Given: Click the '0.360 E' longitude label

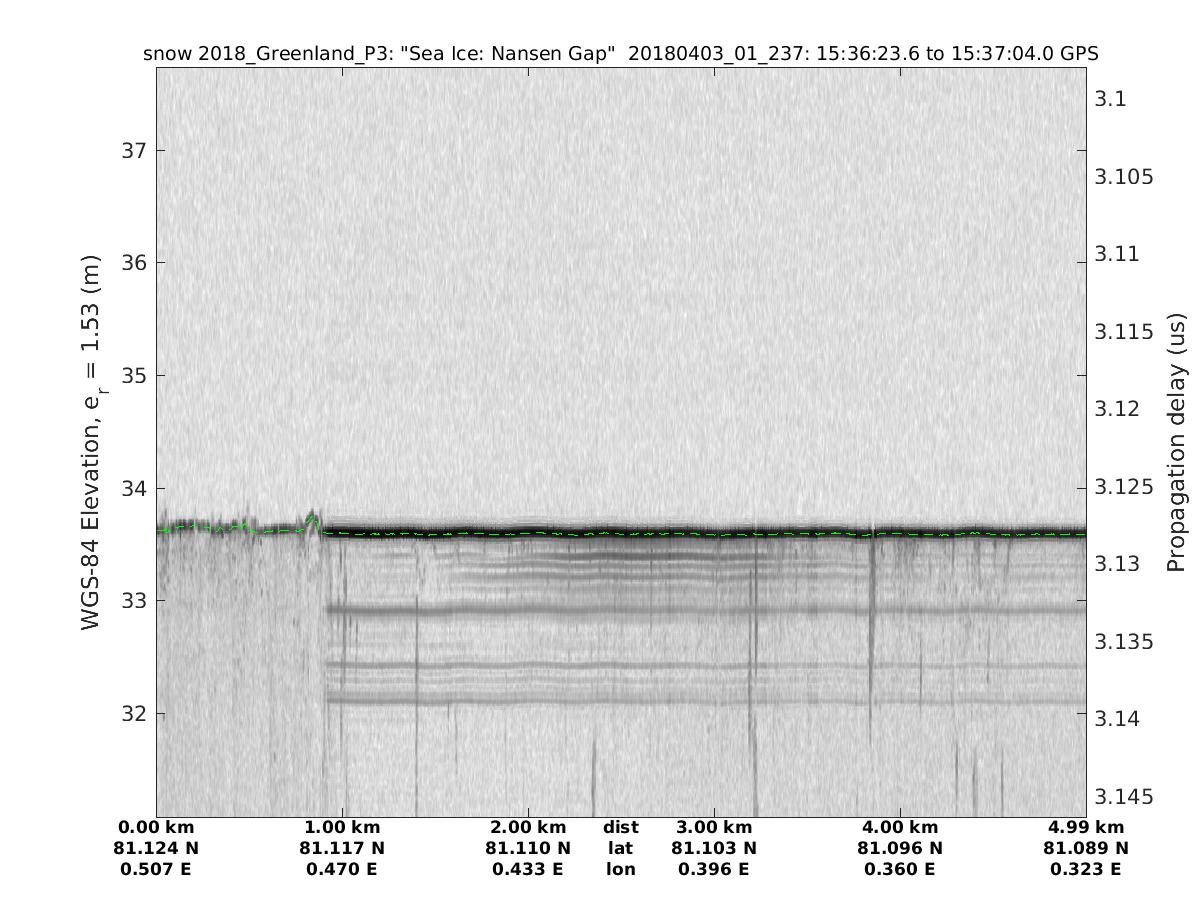Looking at the screenshot, I should [900, 869].
